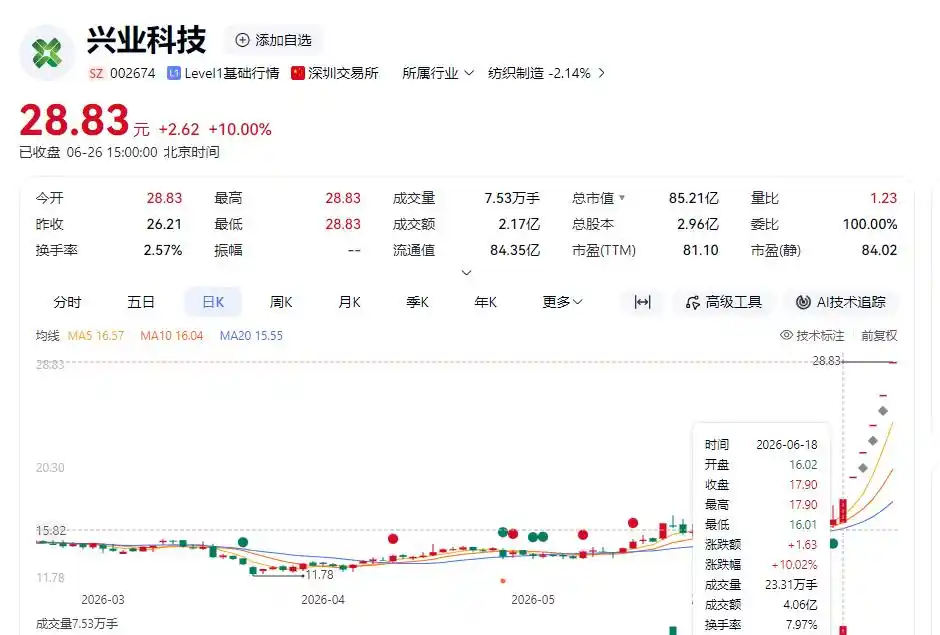This screenshot has height=635, width=940.
Task: Click the 2026-04 date axis label
Action: pos(323,599)
